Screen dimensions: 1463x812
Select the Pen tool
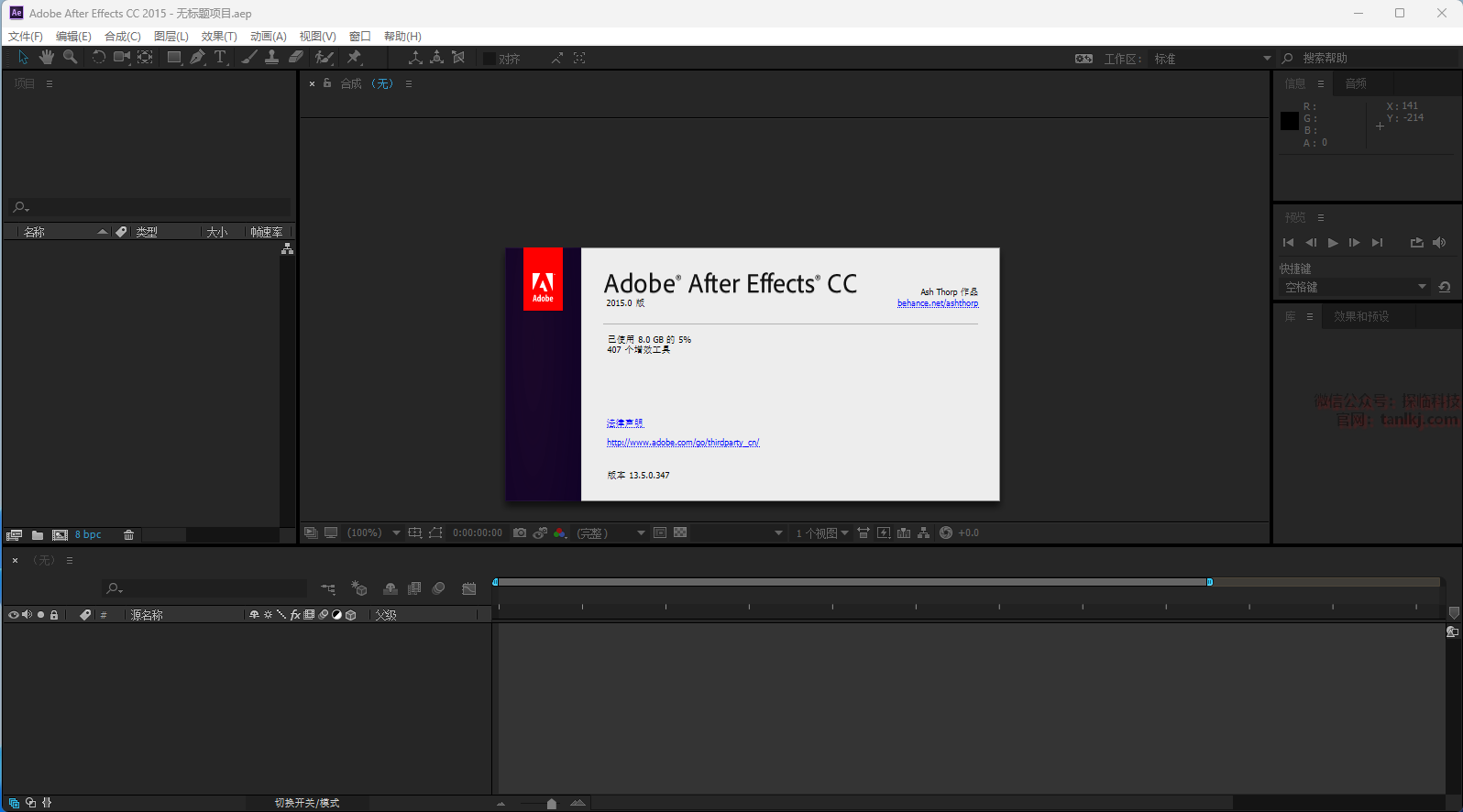click(x=197, y=58)
